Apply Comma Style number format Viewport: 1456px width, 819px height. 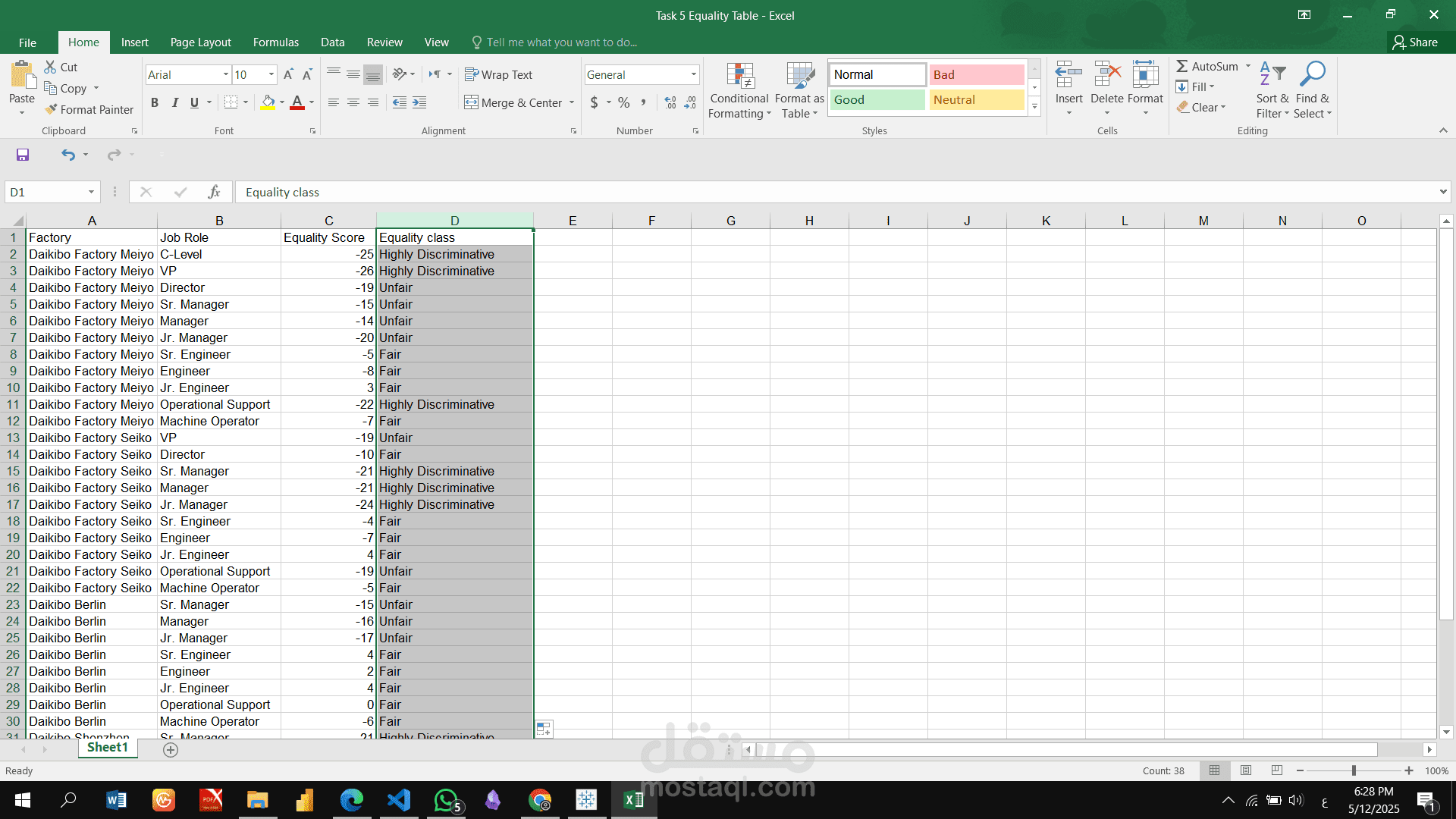[643, 102]
